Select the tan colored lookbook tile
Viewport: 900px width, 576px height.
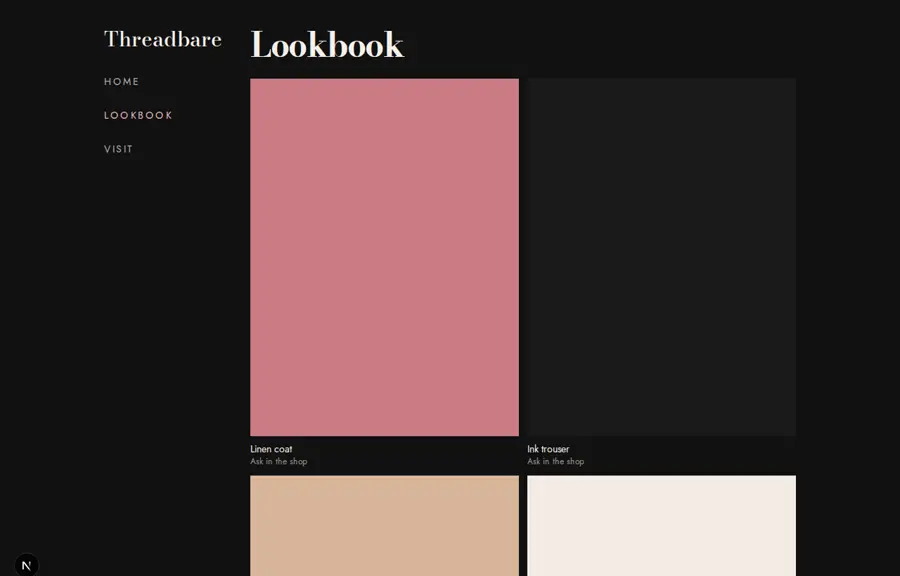click(384, 526)
